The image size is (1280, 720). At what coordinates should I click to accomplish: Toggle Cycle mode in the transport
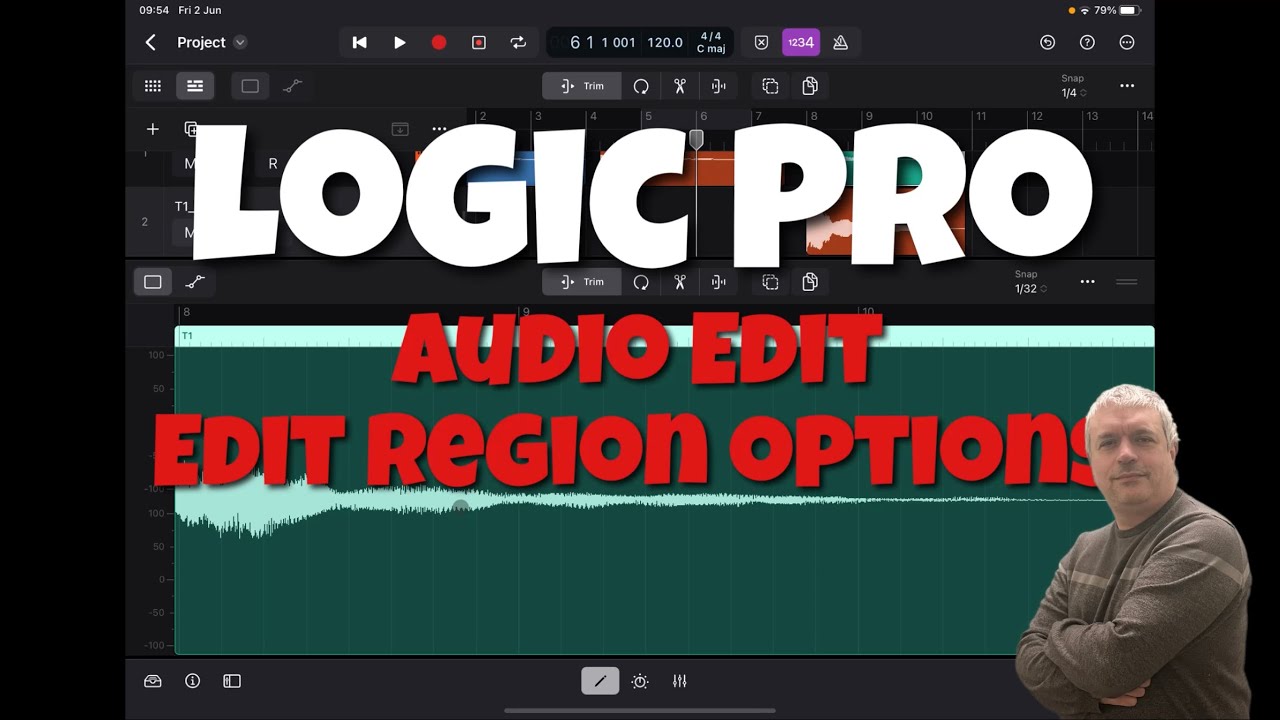tap(518, 42)
